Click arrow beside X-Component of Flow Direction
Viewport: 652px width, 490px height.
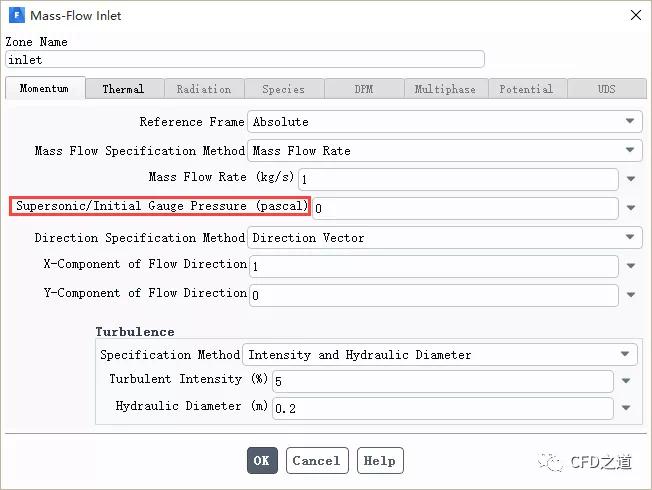631,266
